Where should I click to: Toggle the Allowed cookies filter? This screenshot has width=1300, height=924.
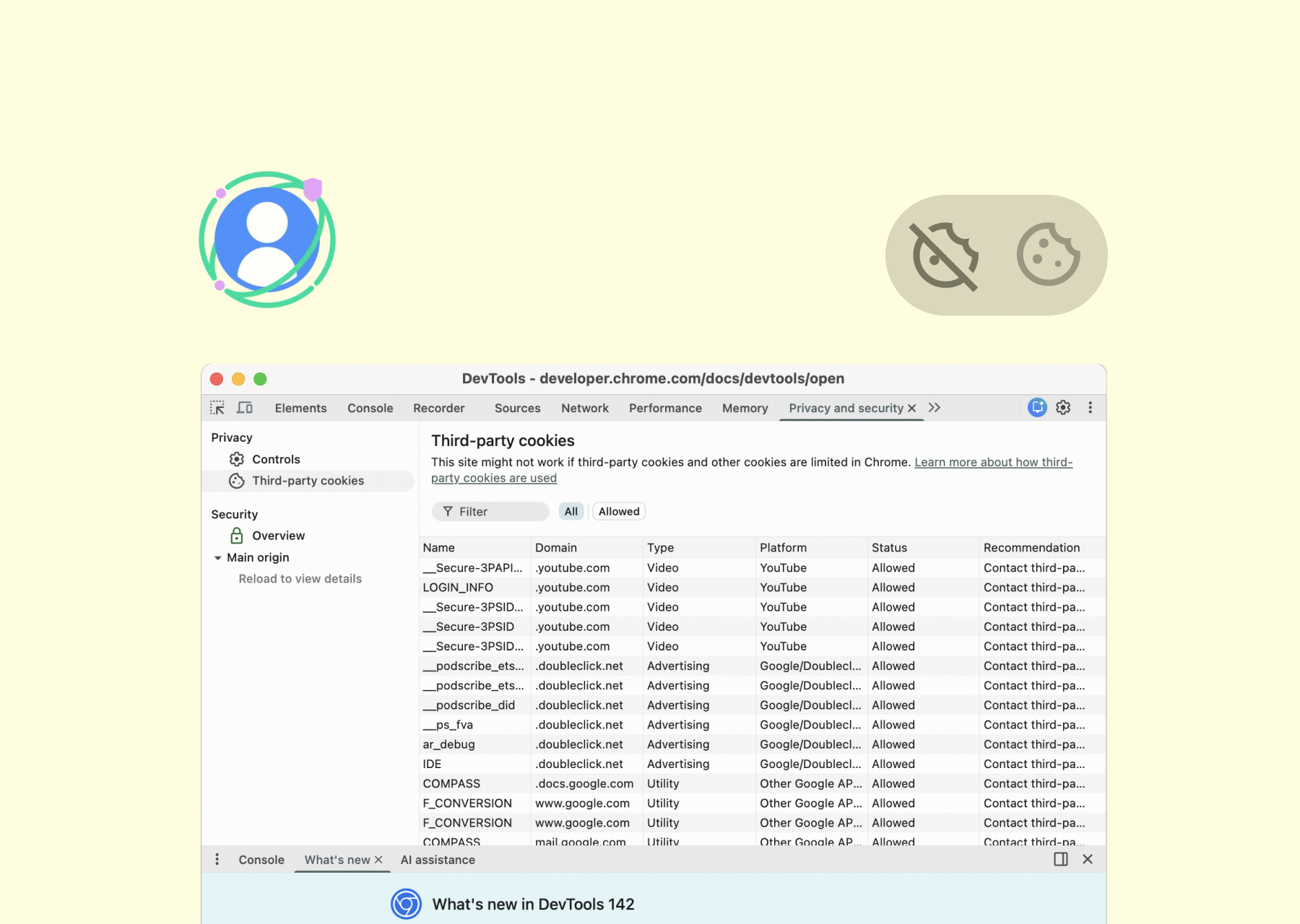tap(619, 511)
